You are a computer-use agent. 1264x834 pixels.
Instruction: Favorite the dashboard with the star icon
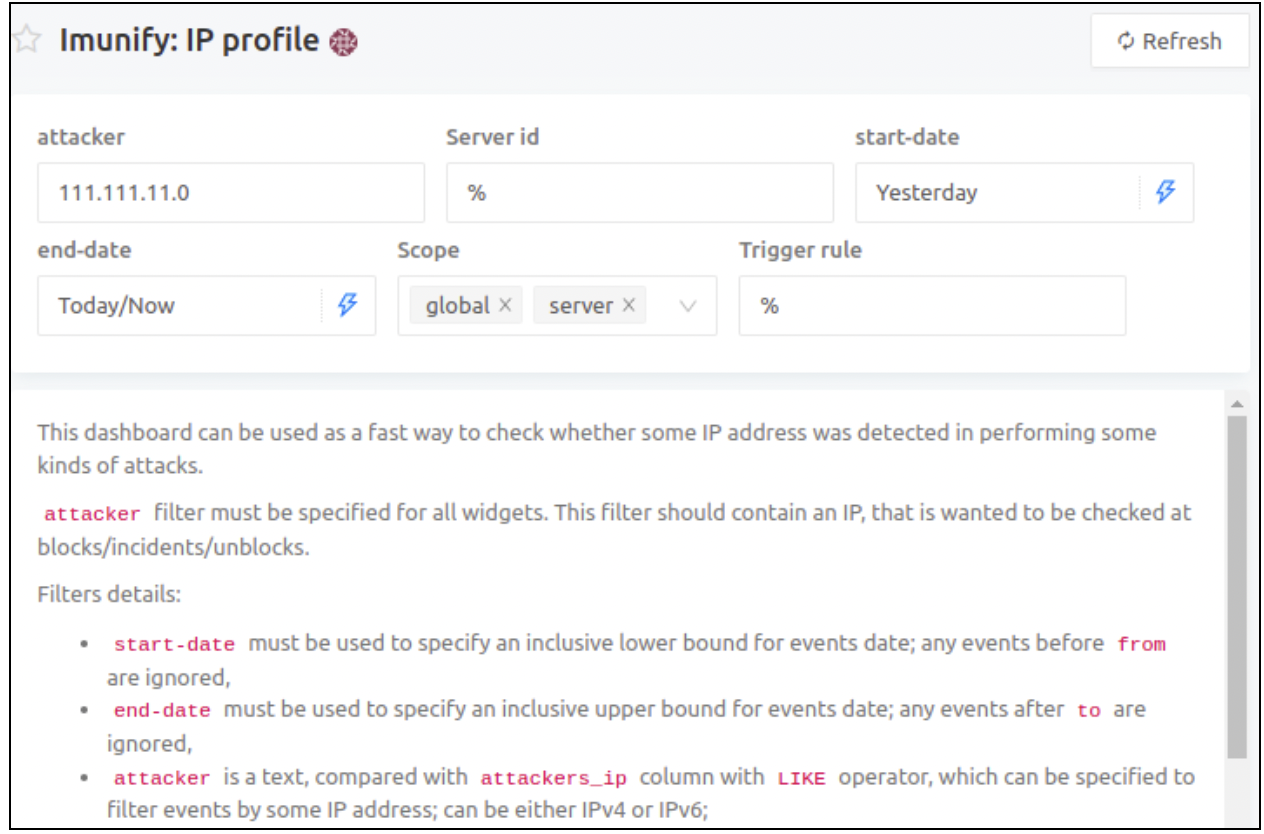[x=27, y=41]
